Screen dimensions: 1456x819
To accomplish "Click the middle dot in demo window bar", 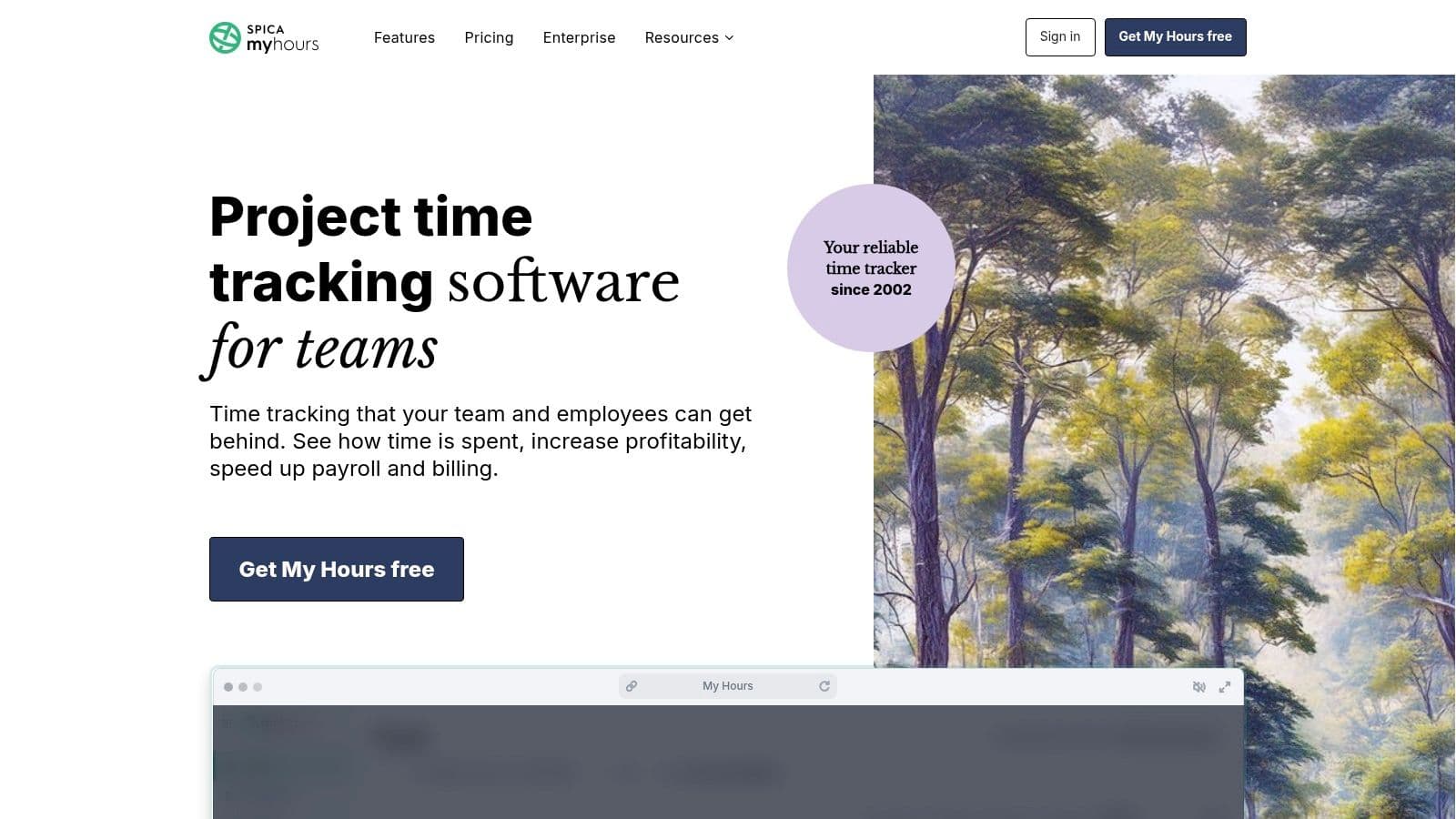I will point(243,687).
